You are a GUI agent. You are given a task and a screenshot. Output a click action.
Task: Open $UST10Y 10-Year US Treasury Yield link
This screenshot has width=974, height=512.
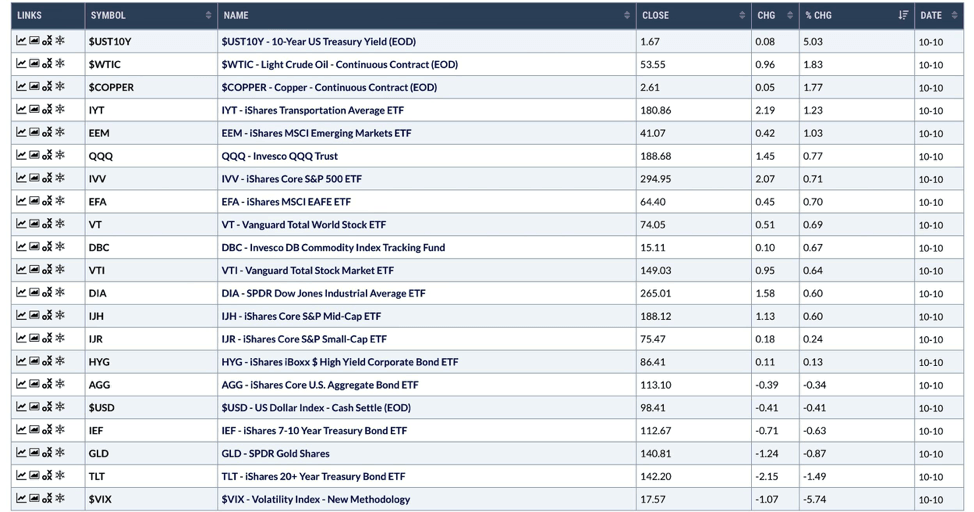tap(319, 42)
